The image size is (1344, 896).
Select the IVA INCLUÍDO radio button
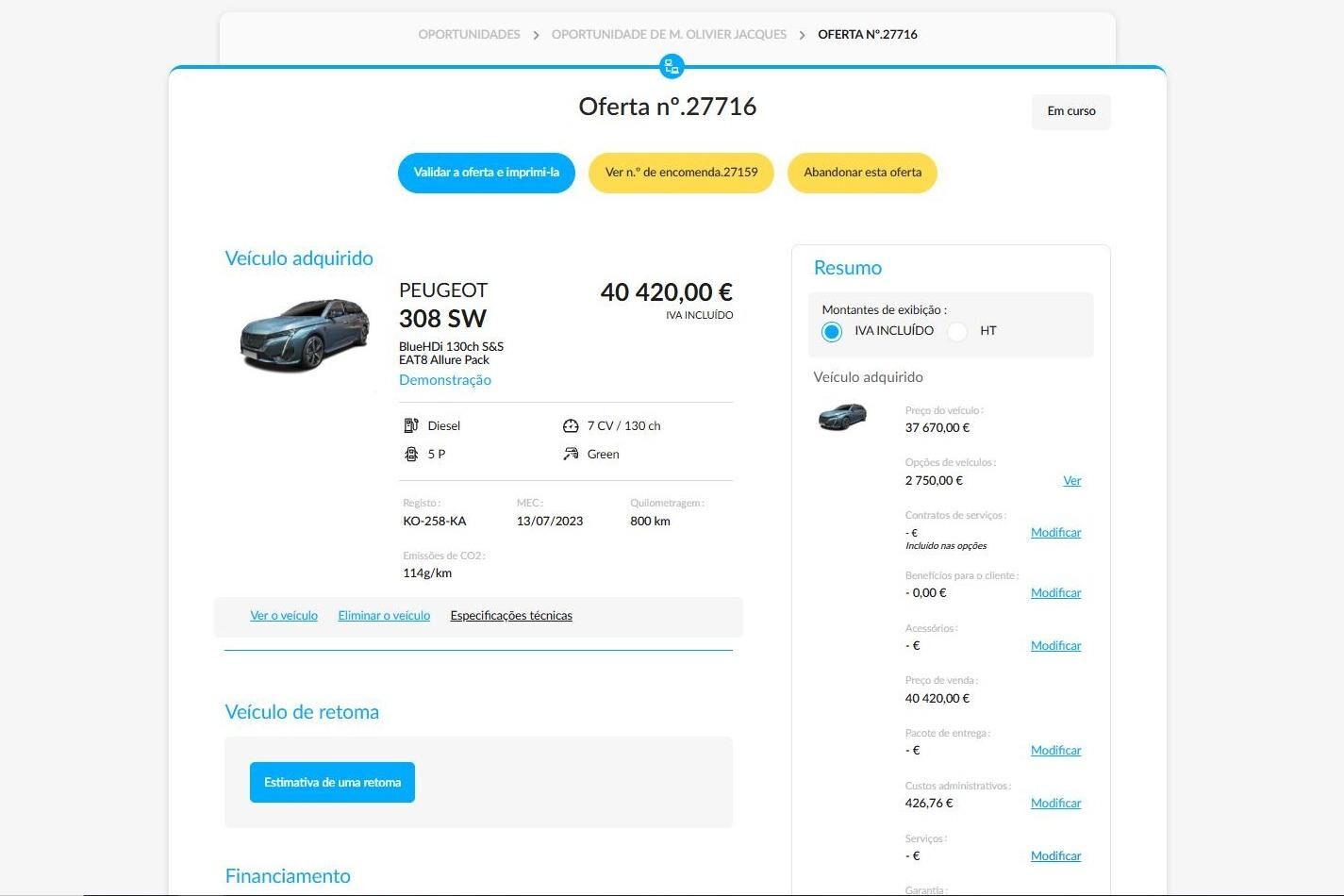[x=831, y=331]
